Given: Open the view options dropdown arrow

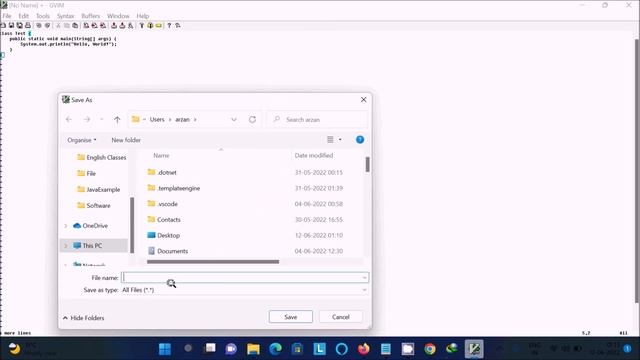Looking at the screenshot, I should [340, 140].
